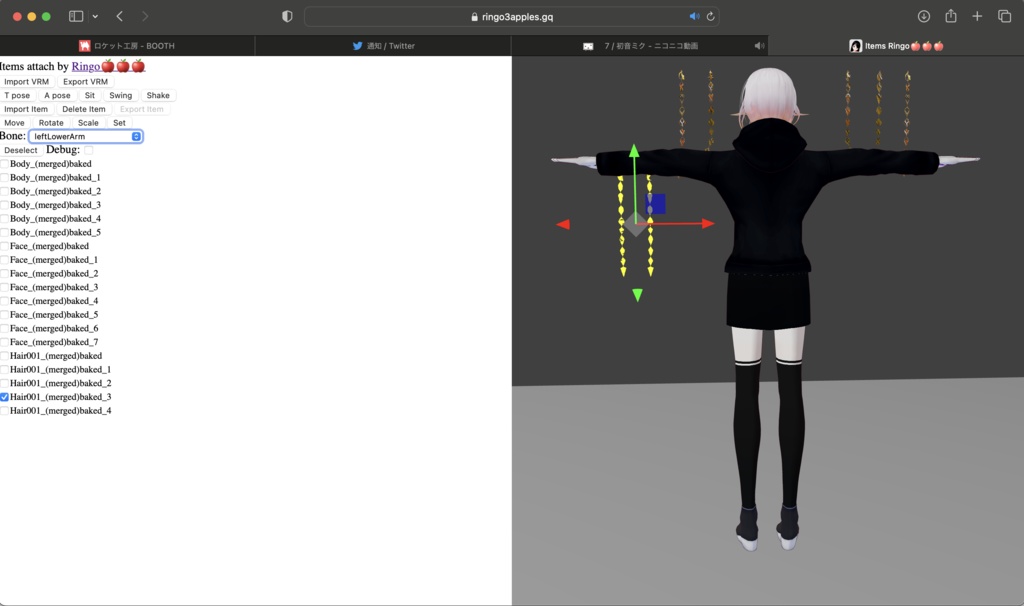Viewport: 1024px width, 606px height.
Task: Toggle the Safari sidebar icon
Action: tap(76, 16)
